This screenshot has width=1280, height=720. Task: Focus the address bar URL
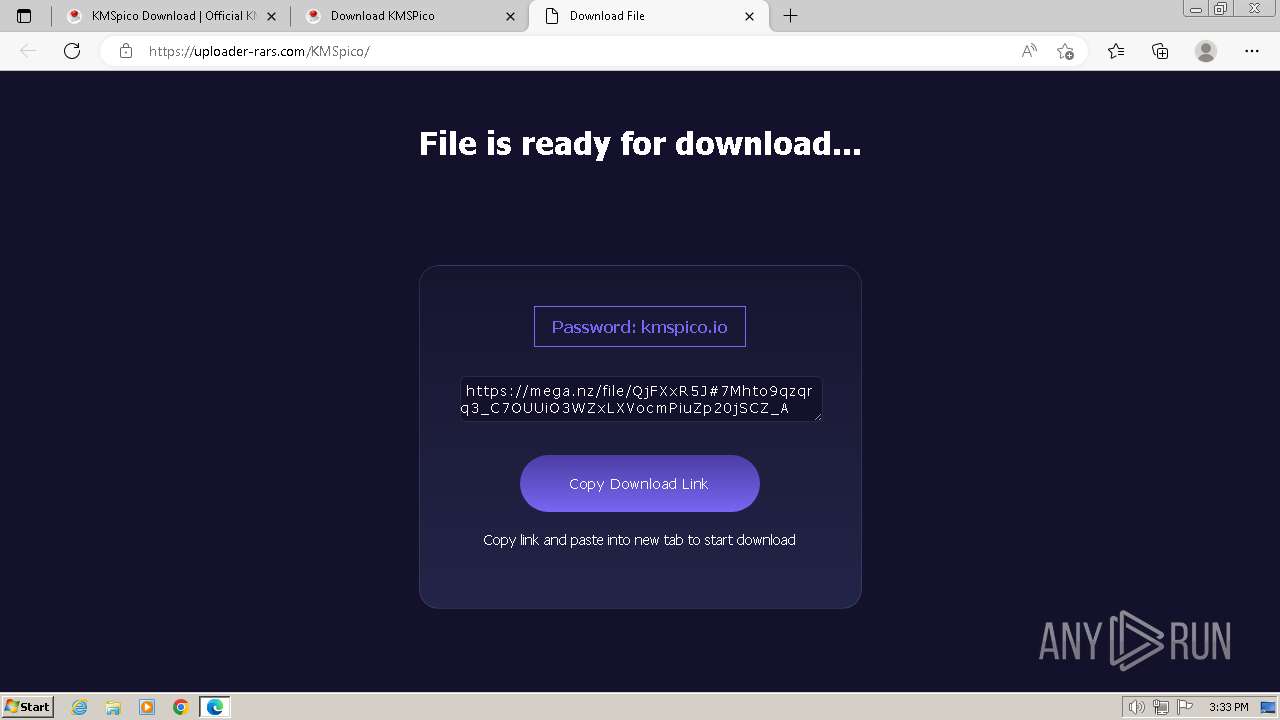coord(259,51)
